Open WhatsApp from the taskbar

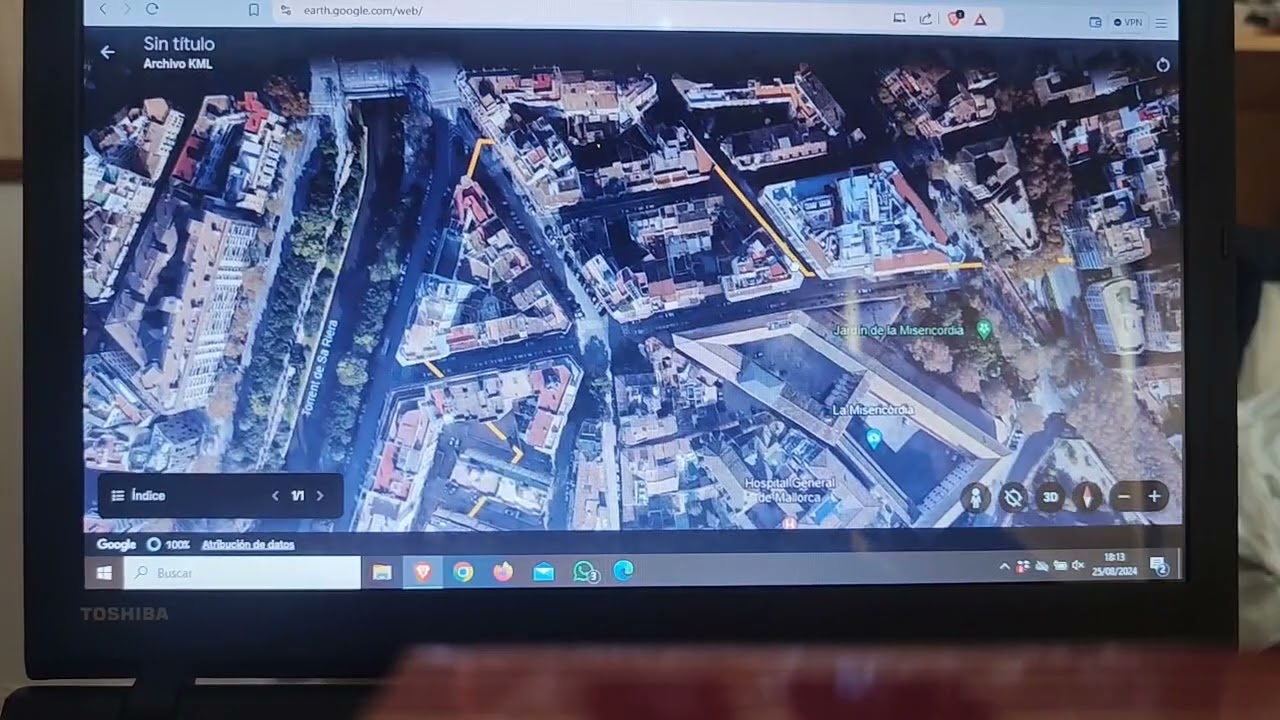[584, 571]
